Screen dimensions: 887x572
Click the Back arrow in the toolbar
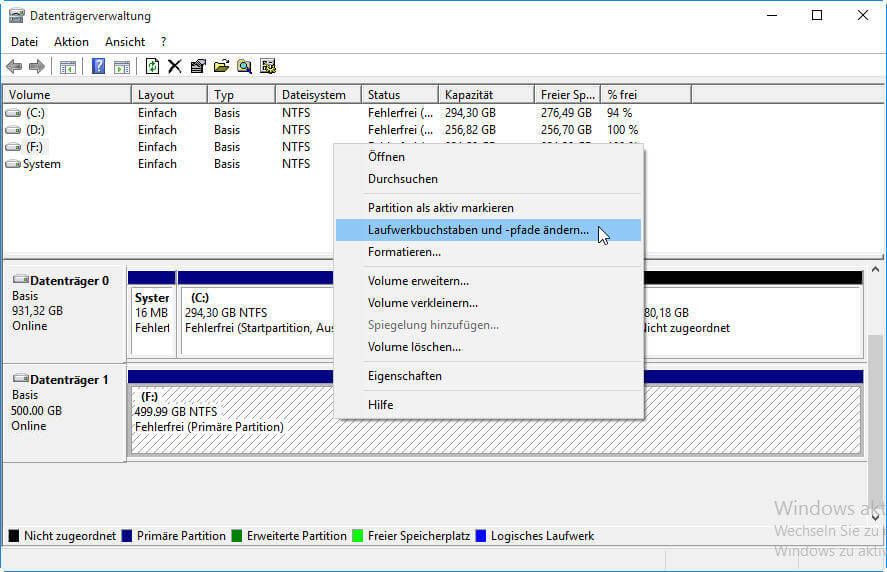[14, 67]
